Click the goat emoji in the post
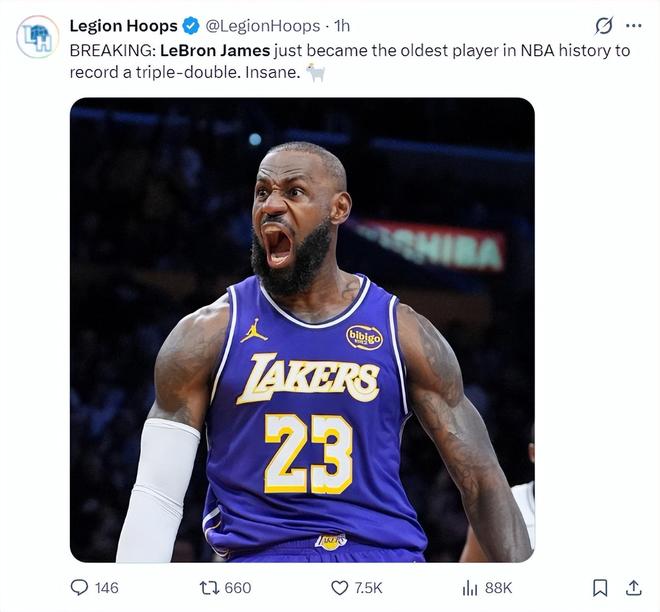 [316, 73]
